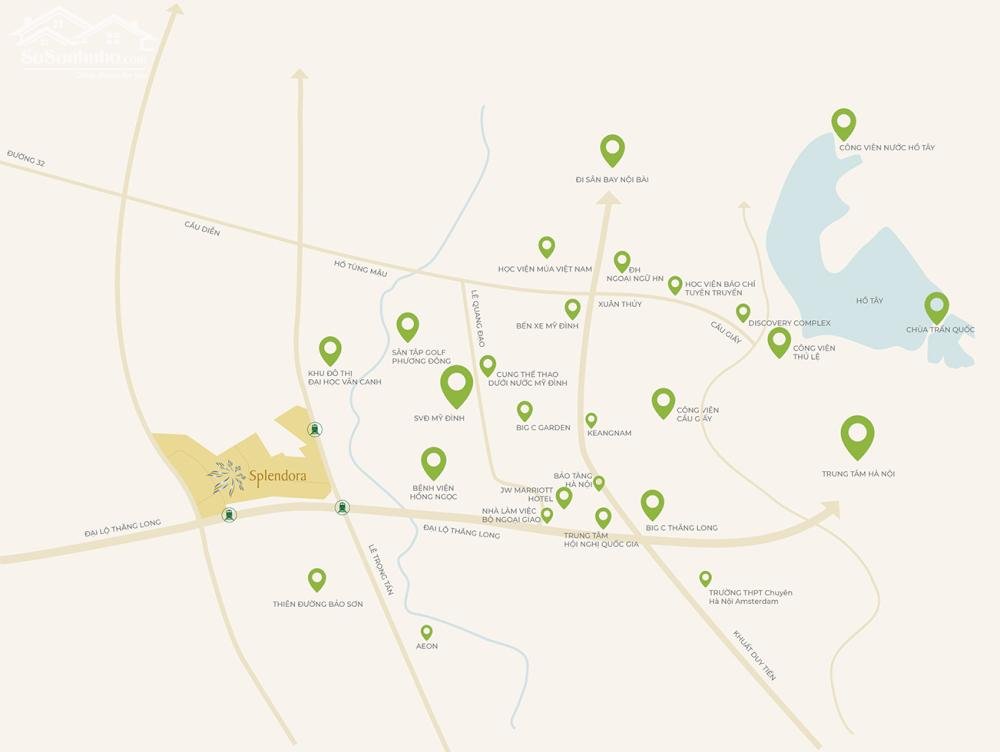The height and width of the screenshot is (752, 1000).
Task: Click the Hồ Tây lake label
Action: pos(869,300)
